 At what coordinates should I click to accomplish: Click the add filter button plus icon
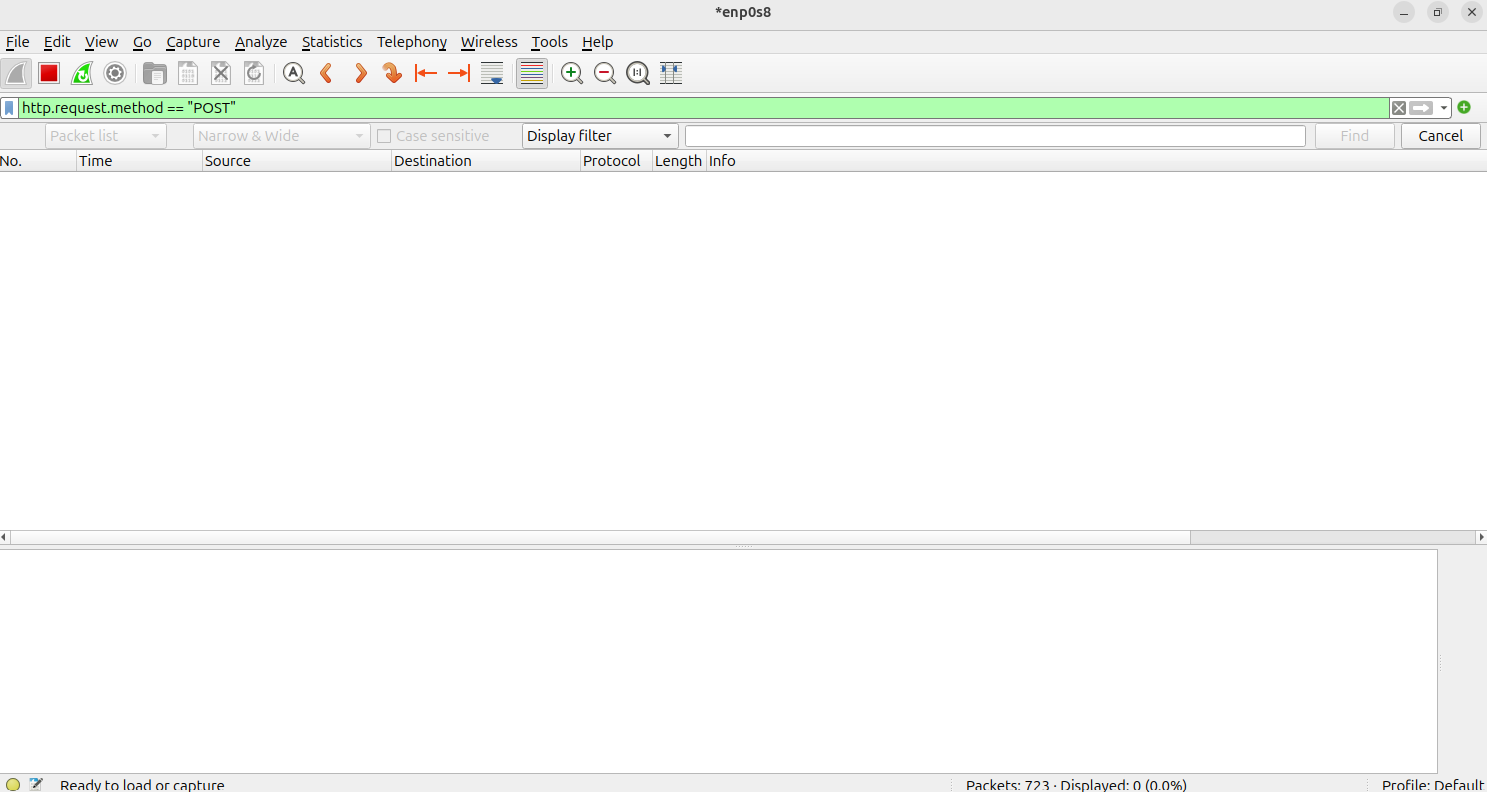coord(1464,107)
